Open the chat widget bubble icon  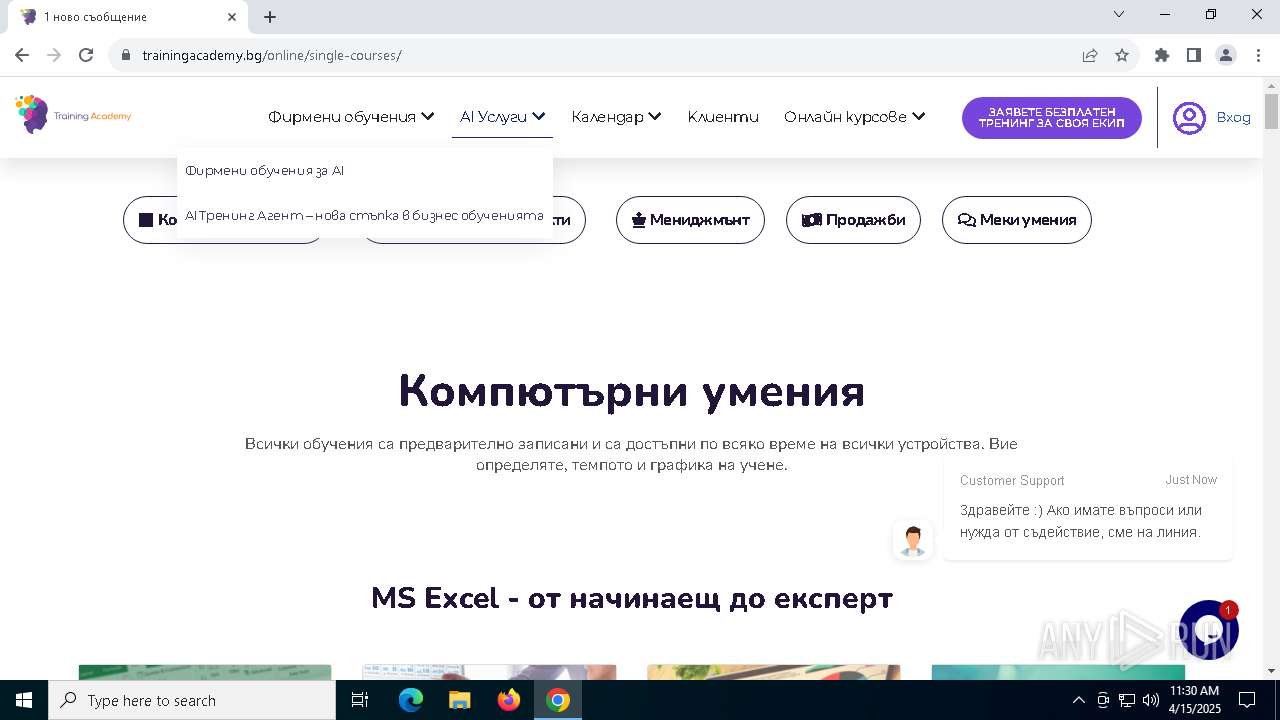click(x=1209, y=630)
